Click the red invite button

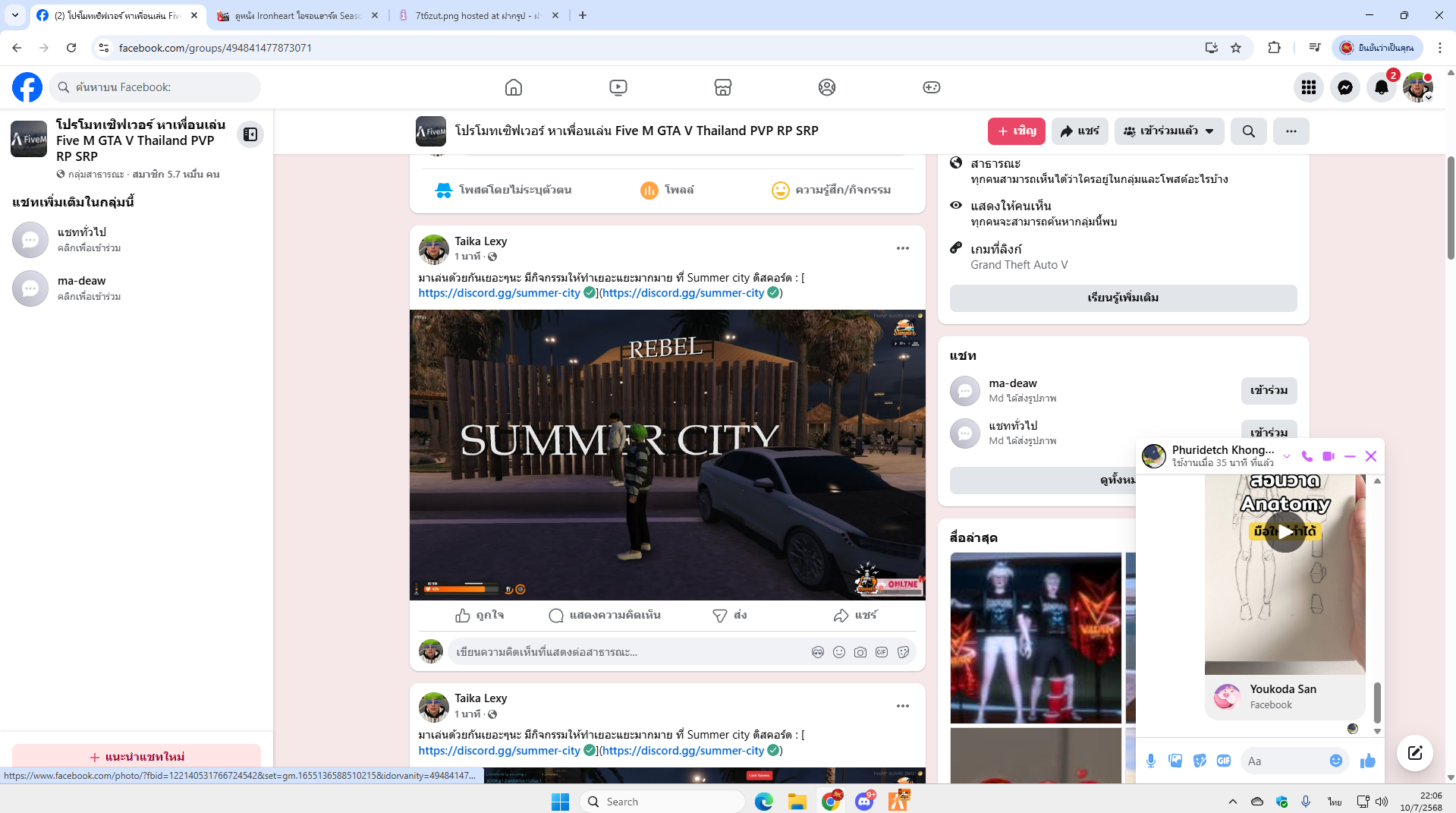coord(1016,131)
